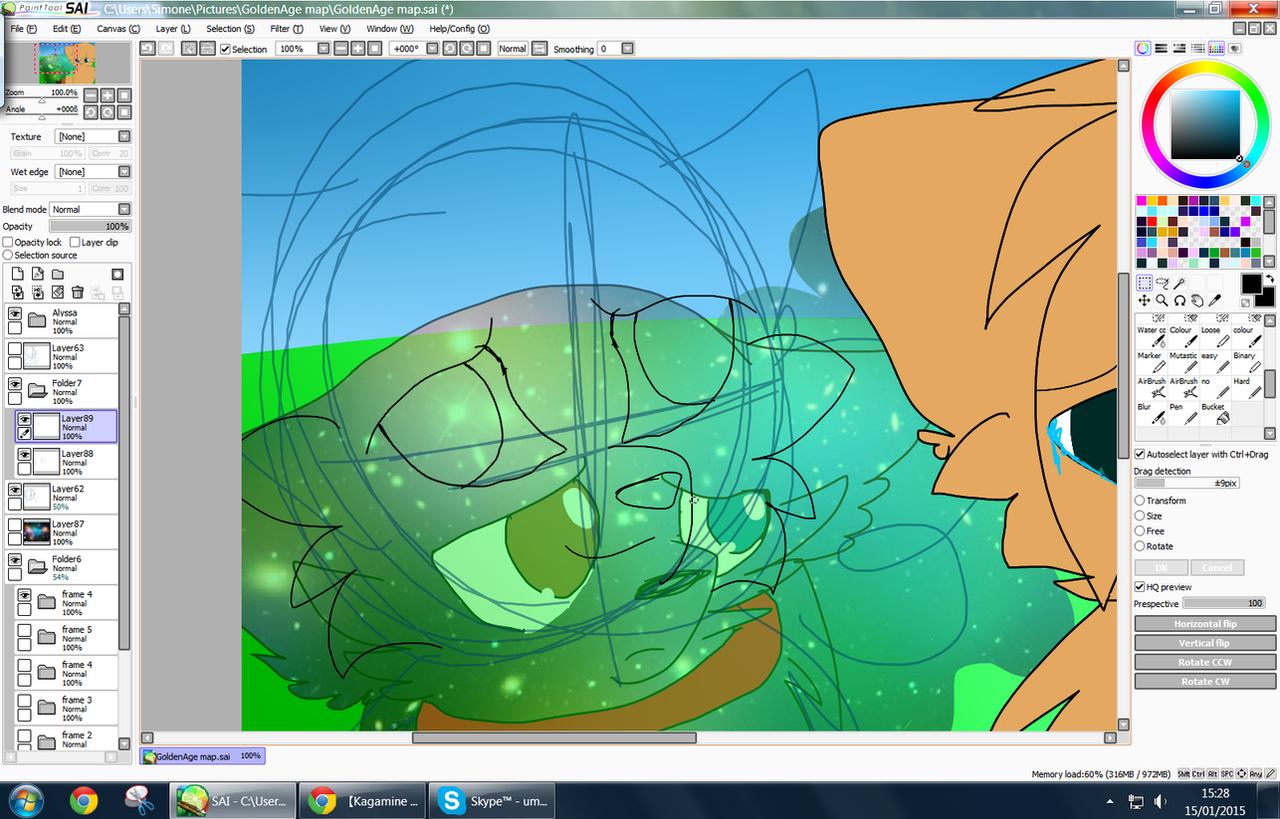The width and height of the screenshot is (1280, 819).
Task: Hide the Alyssa folder with its eye icon
Action: (x=15, y=314)
